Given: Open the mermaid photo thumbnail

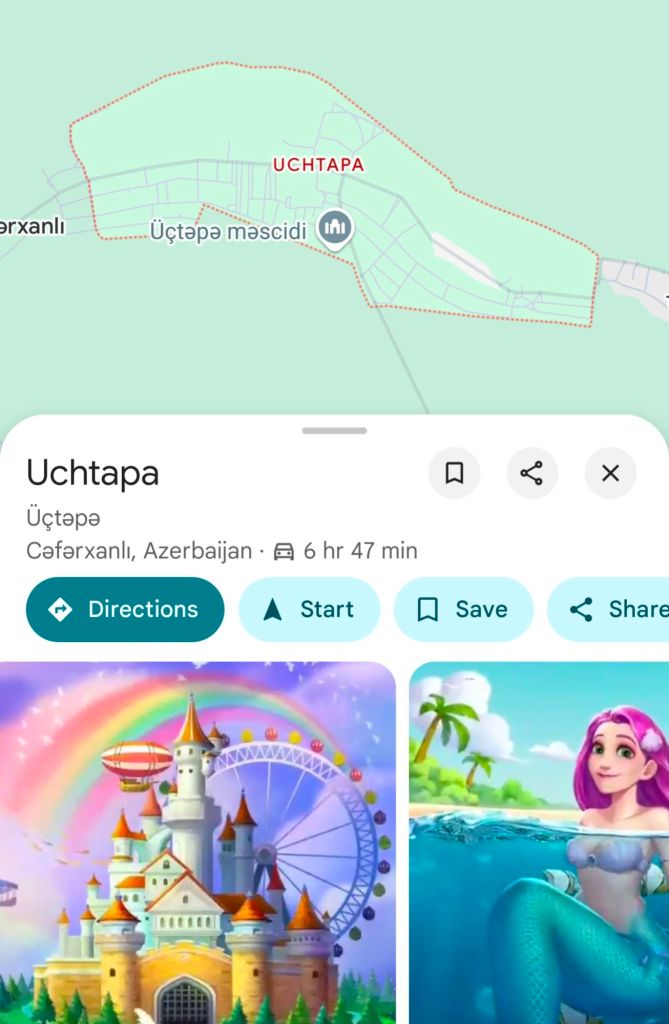Looking at the screenshot, I should pos(539,842).
